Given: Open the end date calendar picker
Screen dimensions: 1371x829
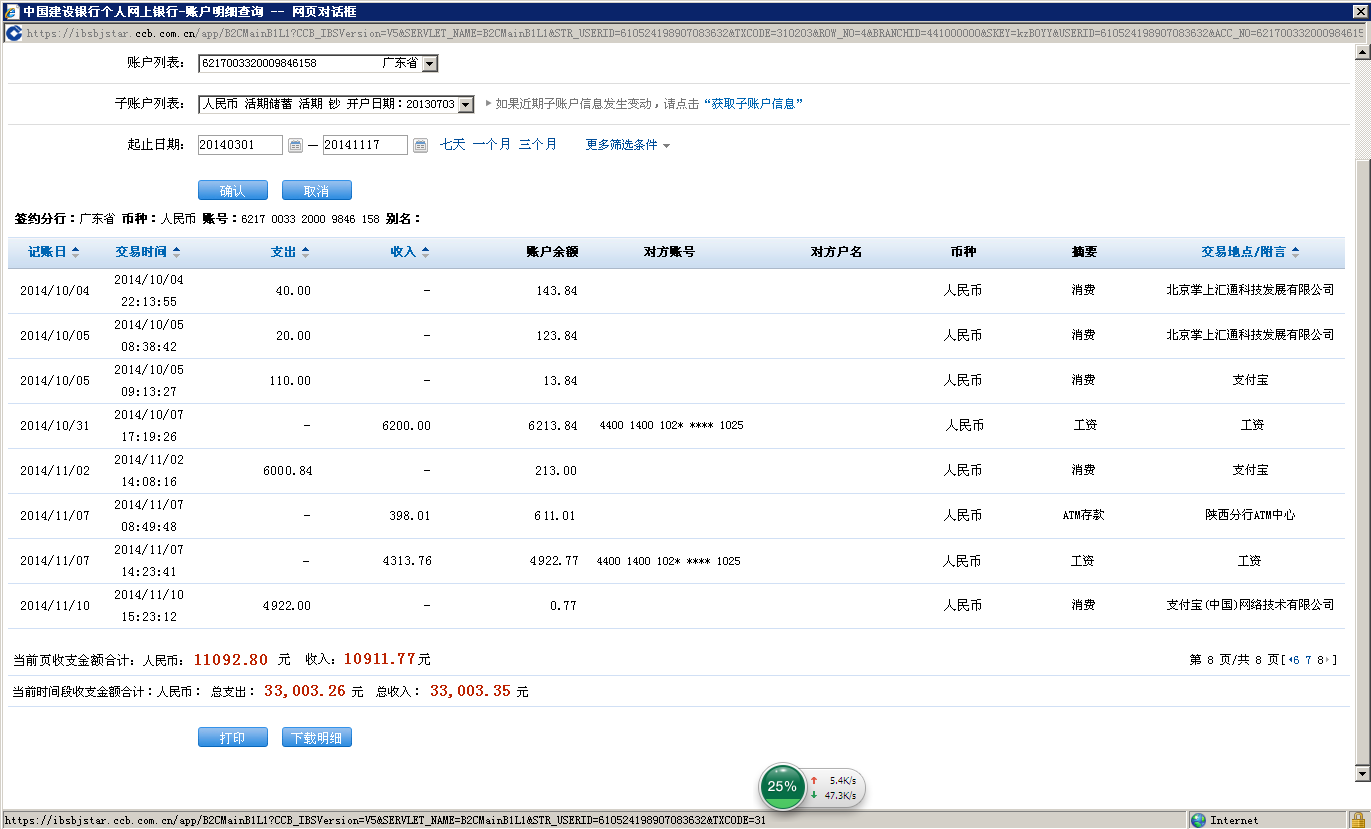Looking at the screenshot, I should (x=420, y=145).
